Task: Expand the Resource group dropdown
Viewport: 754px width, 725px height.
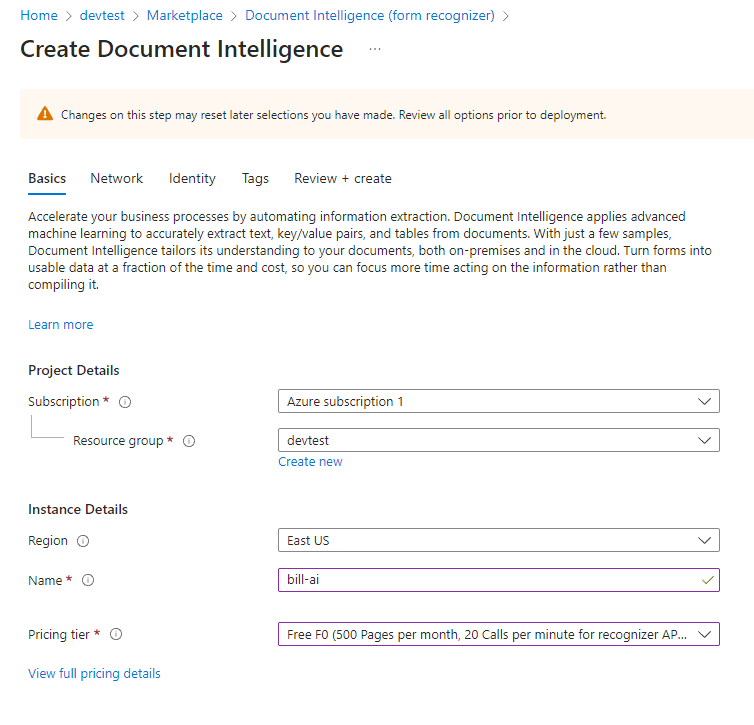Action: (x=498, y=440)
